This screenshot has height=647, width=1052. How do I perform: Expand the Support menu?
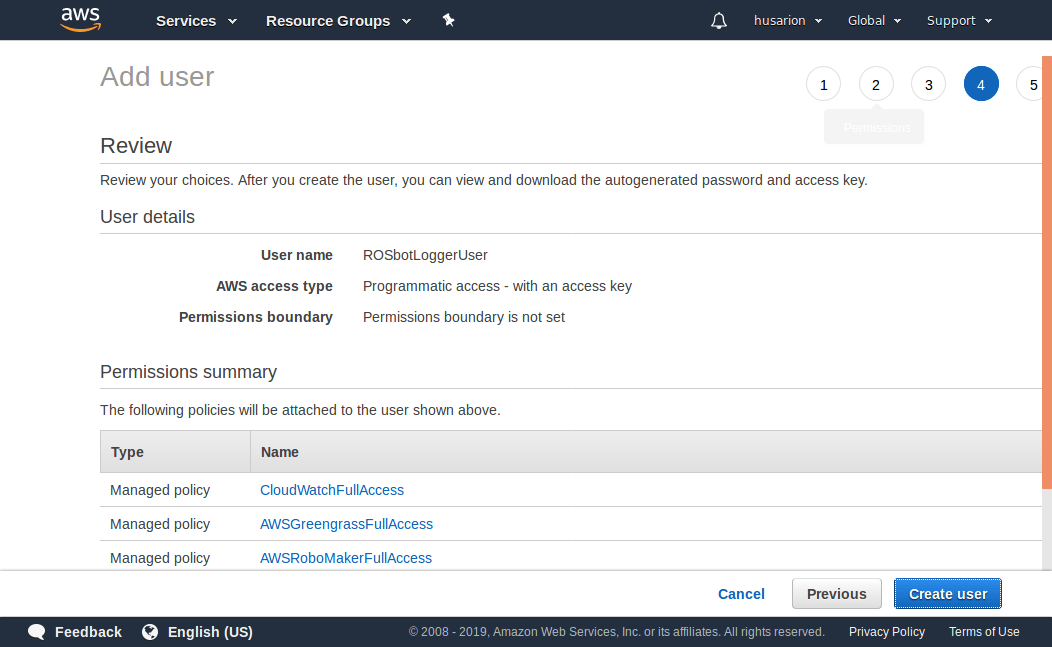point(959,21)
